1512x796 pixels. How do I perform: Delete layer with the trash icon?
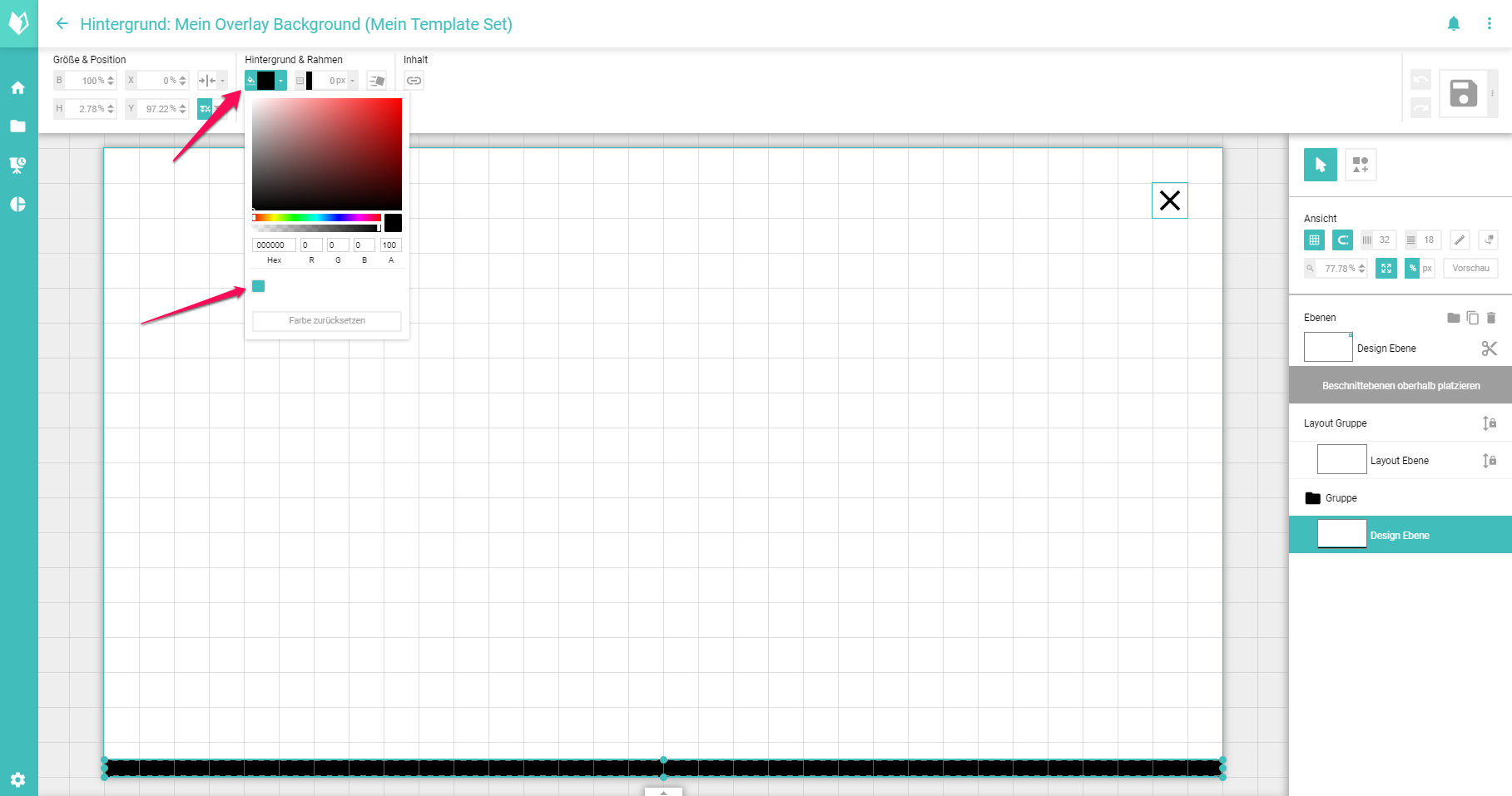coord(1491,318)
